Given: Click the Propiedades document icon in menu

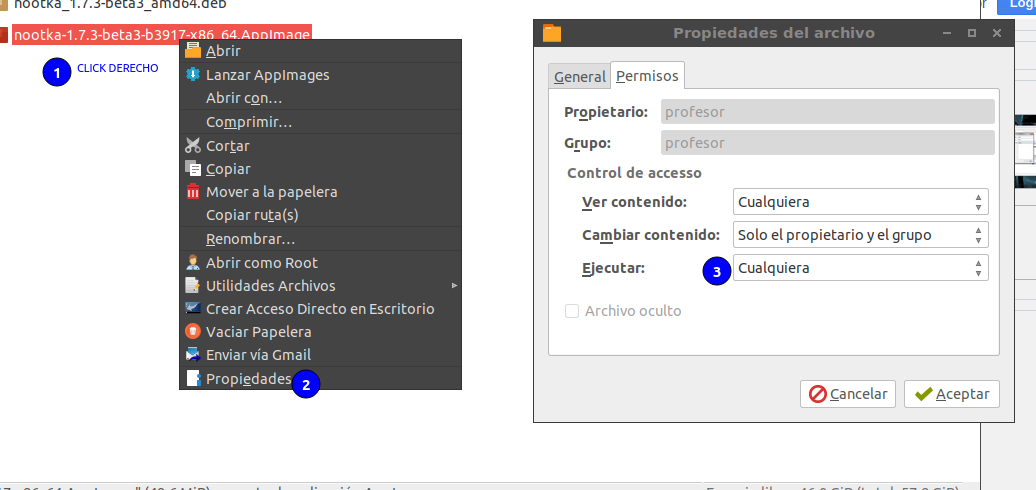Looking at the screenshot, I should tap(193, 378).
